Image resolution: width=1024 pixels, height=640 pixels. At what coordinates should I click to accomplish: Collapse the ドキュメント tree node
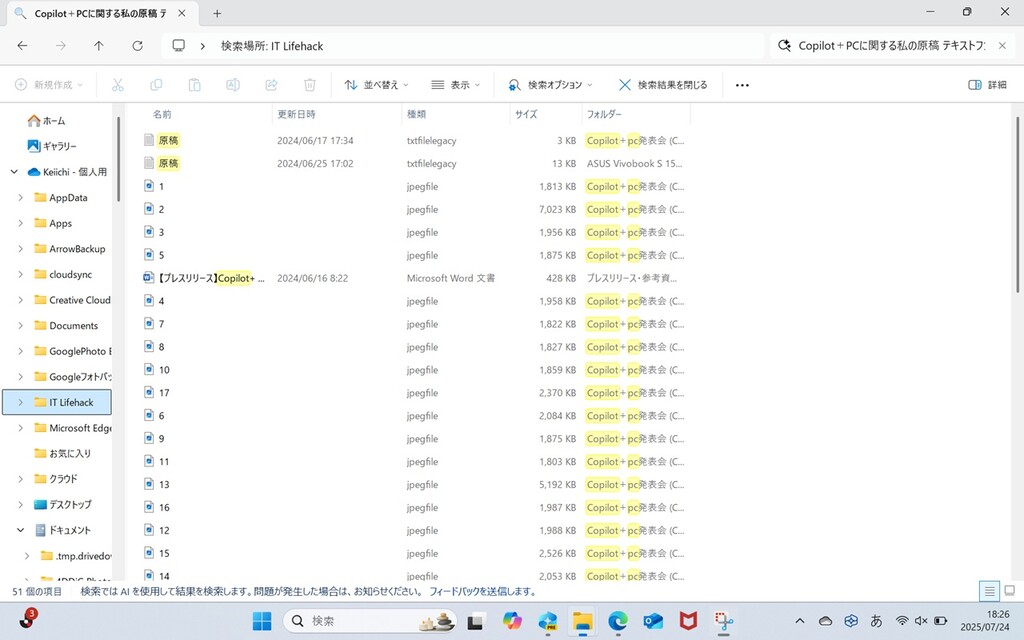click(20, 530)
